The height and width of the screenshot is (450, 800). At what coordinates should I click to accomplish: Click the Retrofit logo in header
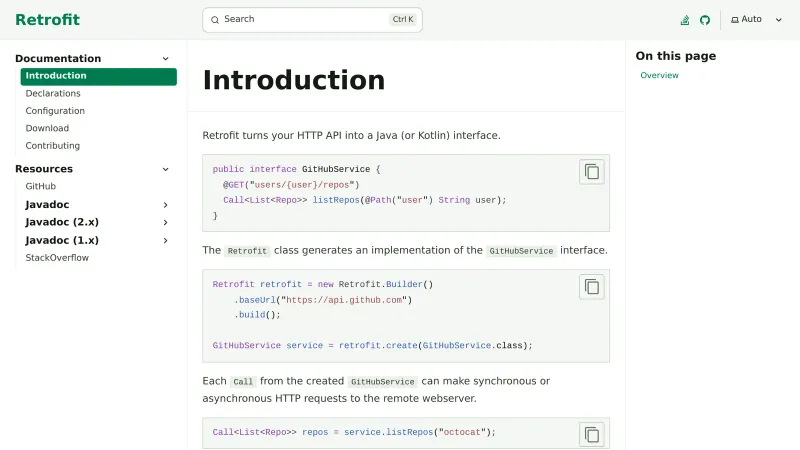47,20
